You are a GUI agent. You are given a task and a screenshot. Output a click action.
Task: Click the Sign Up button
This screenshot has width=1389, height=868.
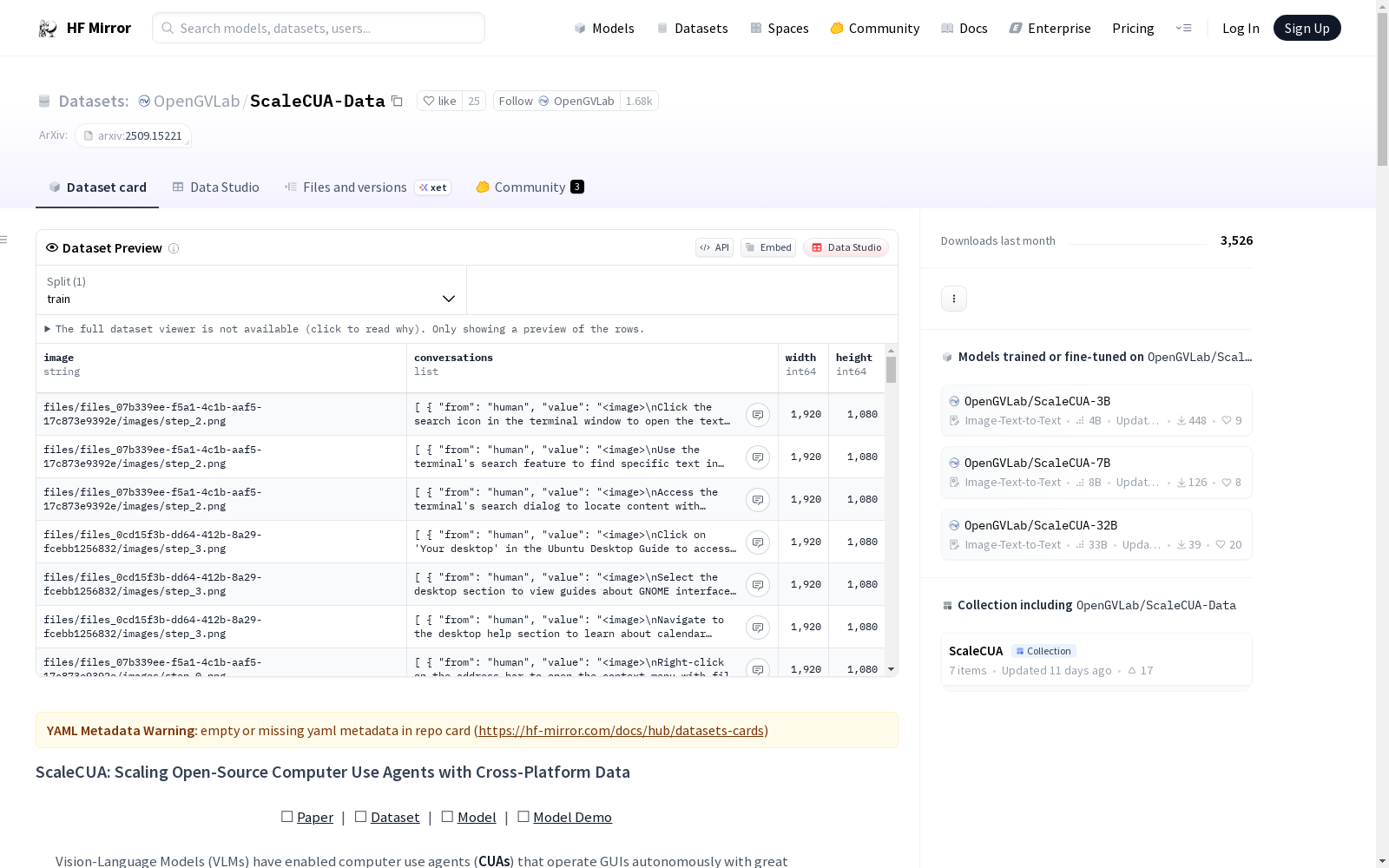pos(1307,28)
